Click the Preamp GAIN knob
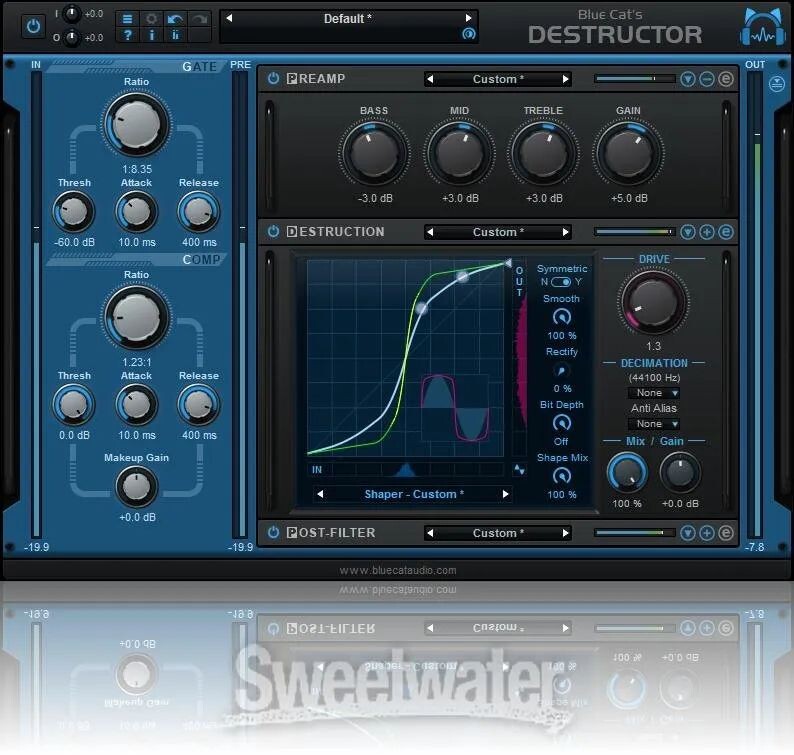 [628, 152]
